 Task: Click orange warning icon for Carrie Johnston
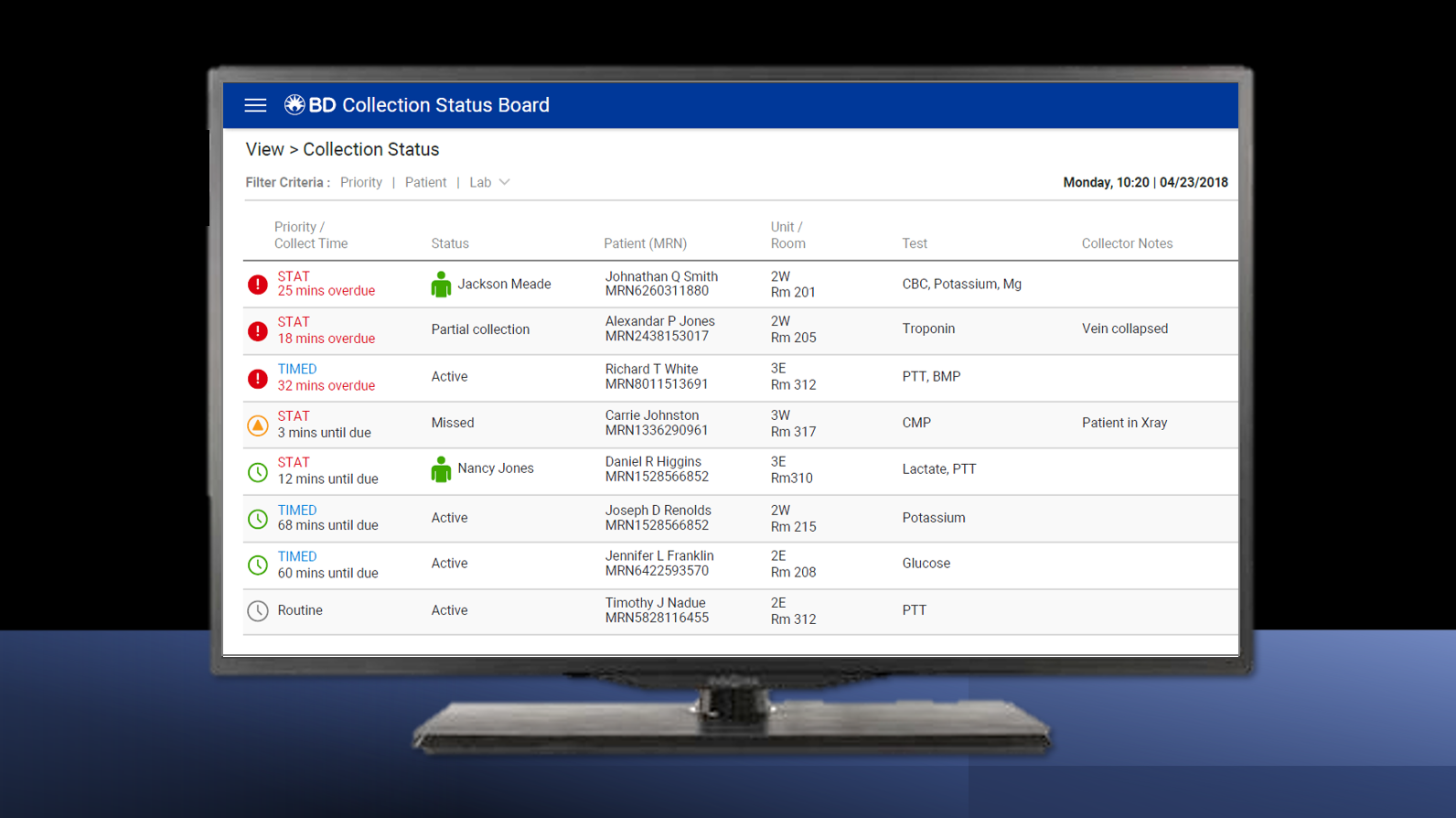[x=258, y=425]
